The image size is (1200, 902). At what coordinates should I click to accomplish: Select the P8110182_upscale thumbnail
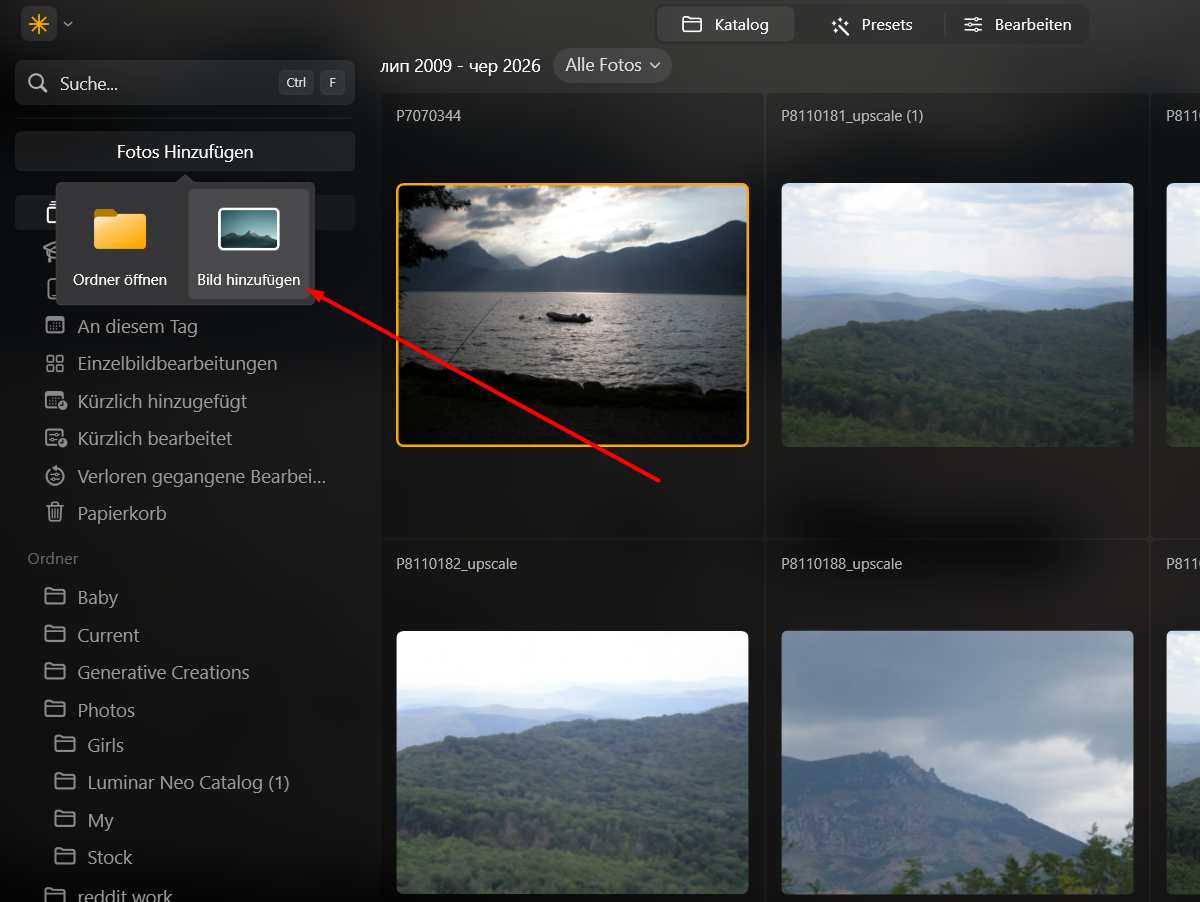coord(572,762)
